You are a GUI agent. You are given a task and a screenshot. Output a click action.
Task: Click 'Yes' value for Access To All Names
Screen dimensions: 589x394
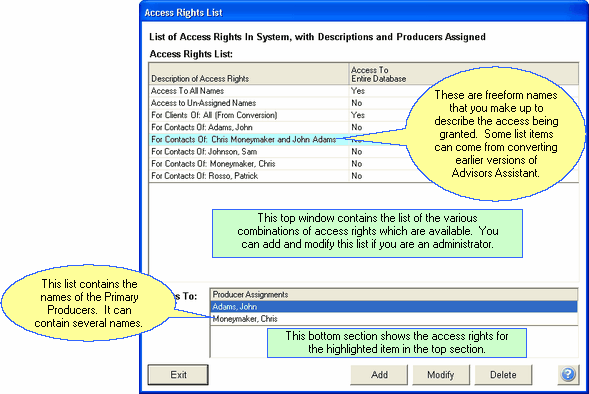(358, 91)
